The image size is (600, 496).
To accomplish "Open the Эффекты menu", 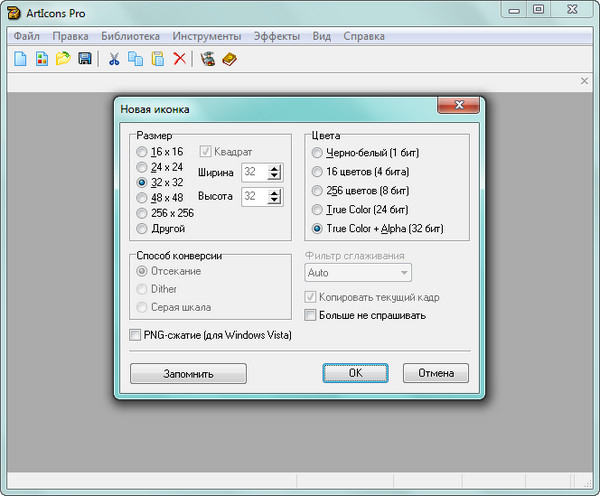I will (276, 36).
